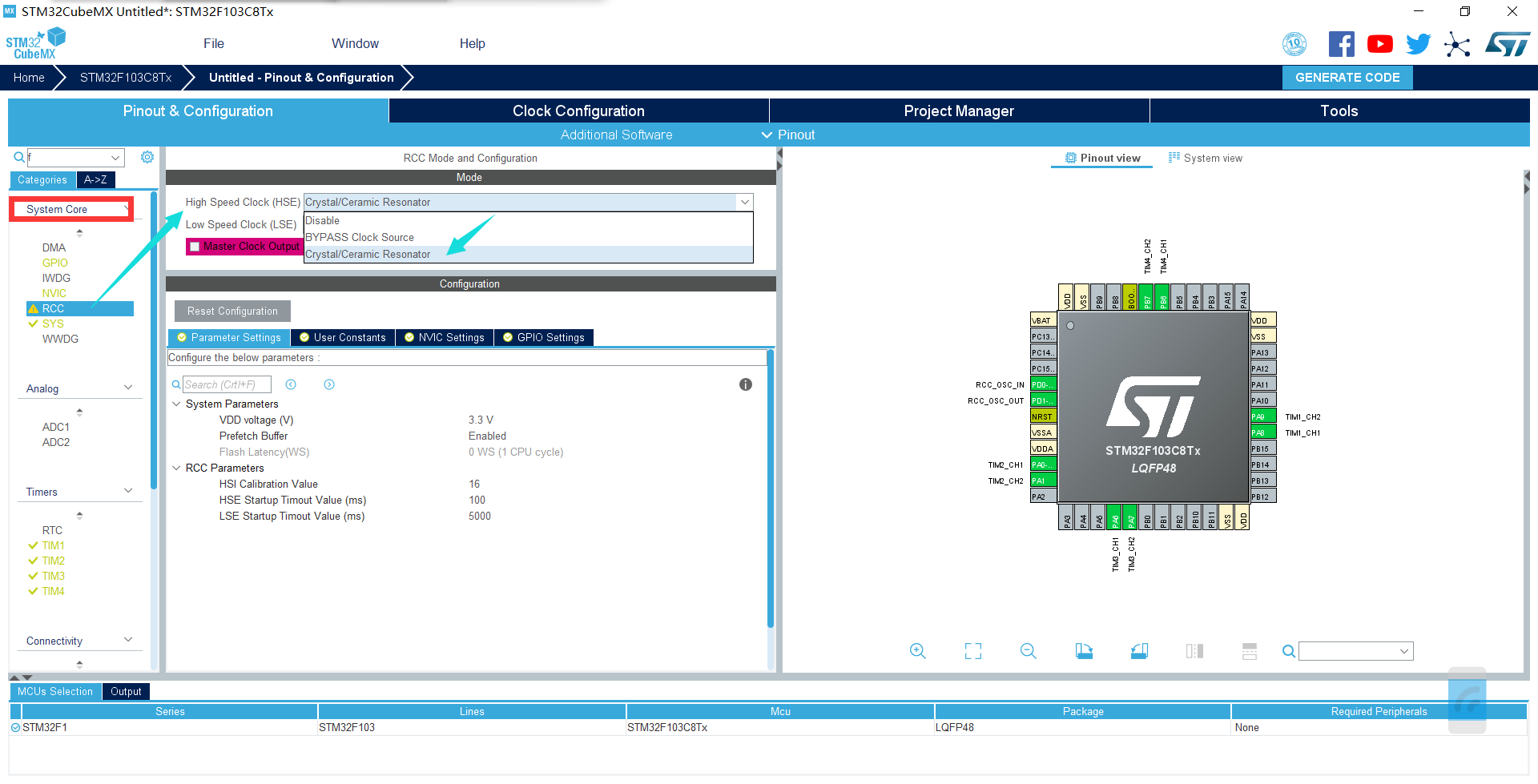The width and height of the screenshot is (1538, 784).
Task: Click the BOOT0 pin on the chip
Action: pyautogui.click(x=1130, y=296)
